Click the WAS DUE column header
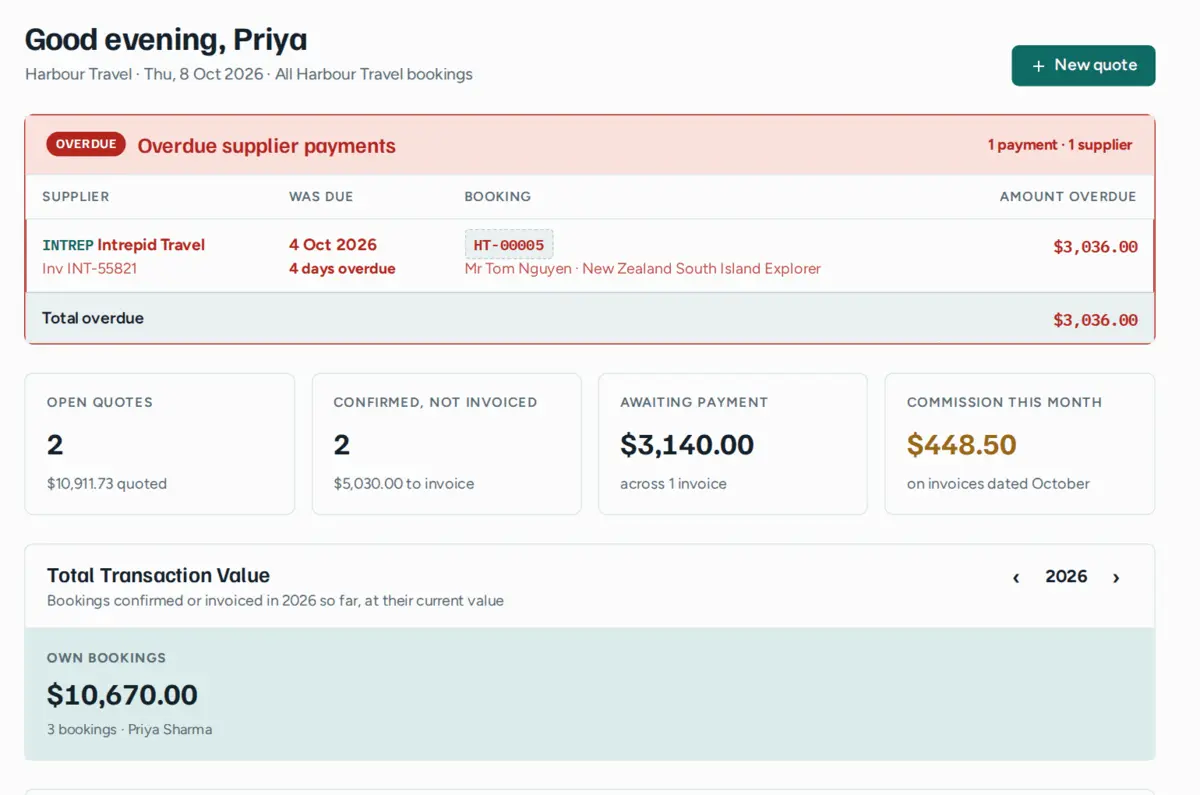 click(321, 196)
